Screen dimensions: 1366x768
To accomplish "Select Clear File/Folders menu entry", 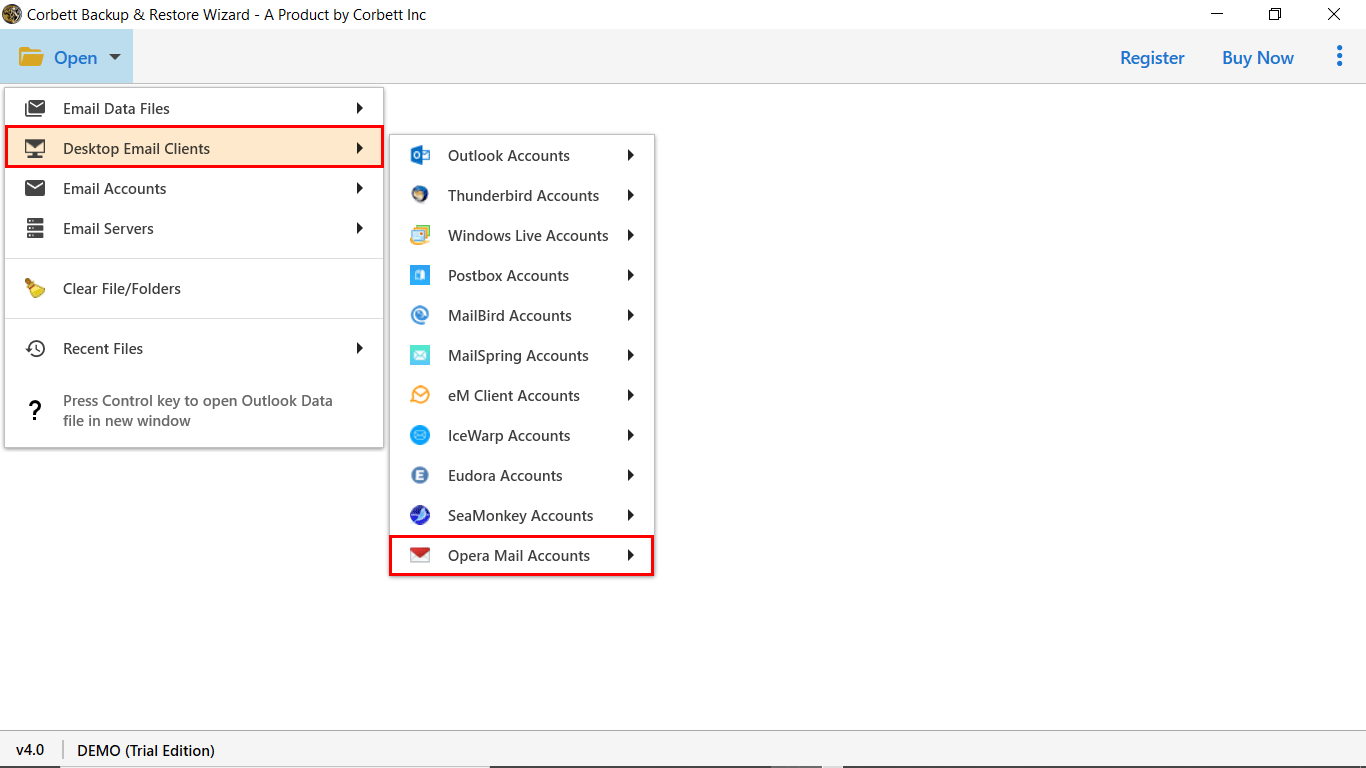I will tap(194, 288).
